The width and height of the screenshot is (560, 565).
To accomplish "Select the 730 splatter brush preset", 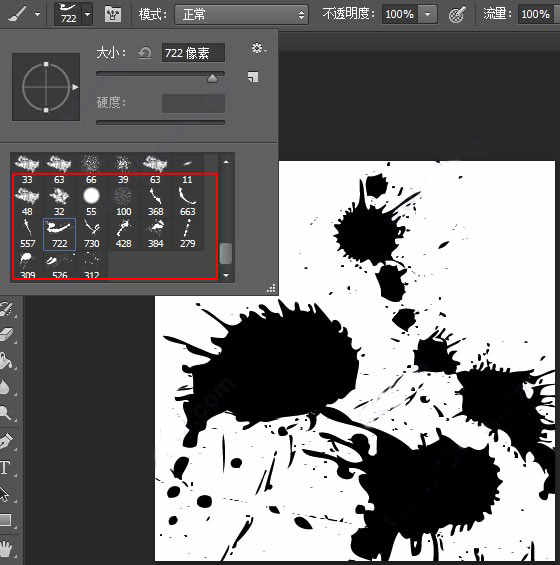I will (92, 233).
